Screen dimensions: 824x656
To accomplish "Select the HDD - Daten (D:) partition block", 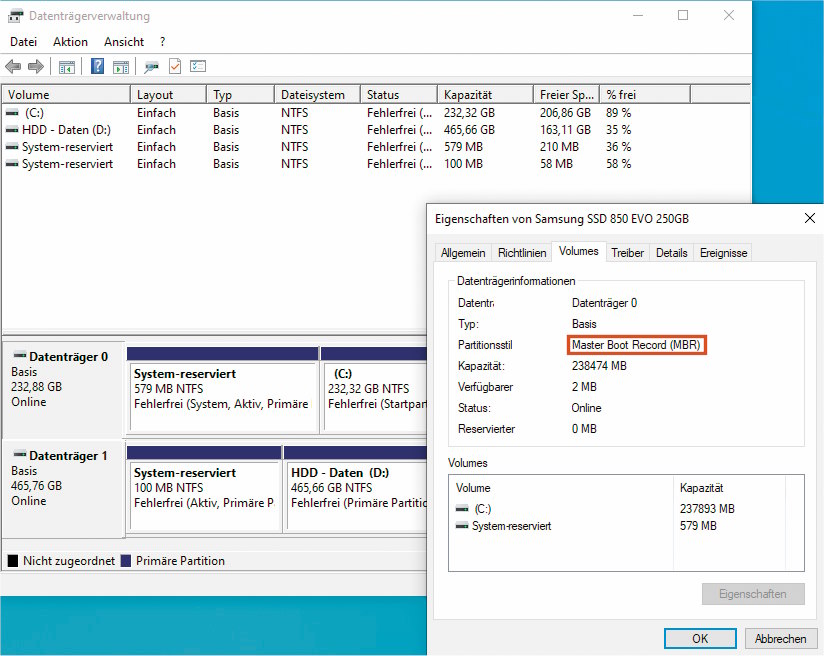I will pos(355,489).
